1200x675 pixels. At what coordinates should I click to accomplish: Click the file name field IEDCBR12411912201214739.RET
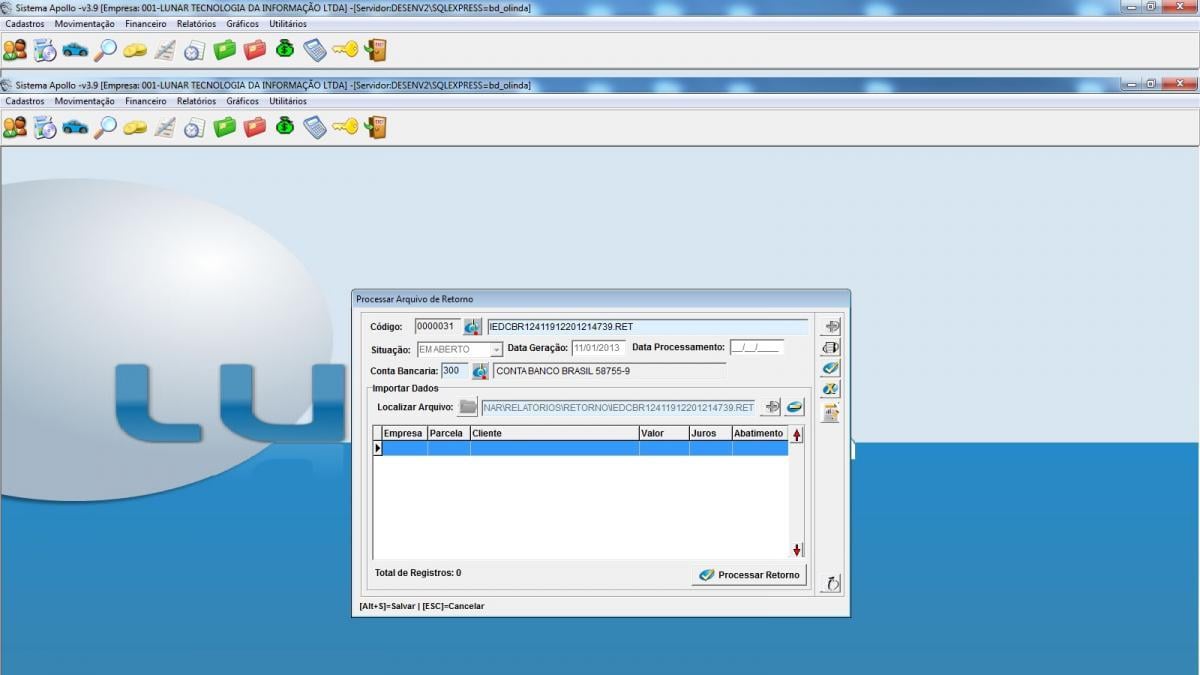point(647,327)
